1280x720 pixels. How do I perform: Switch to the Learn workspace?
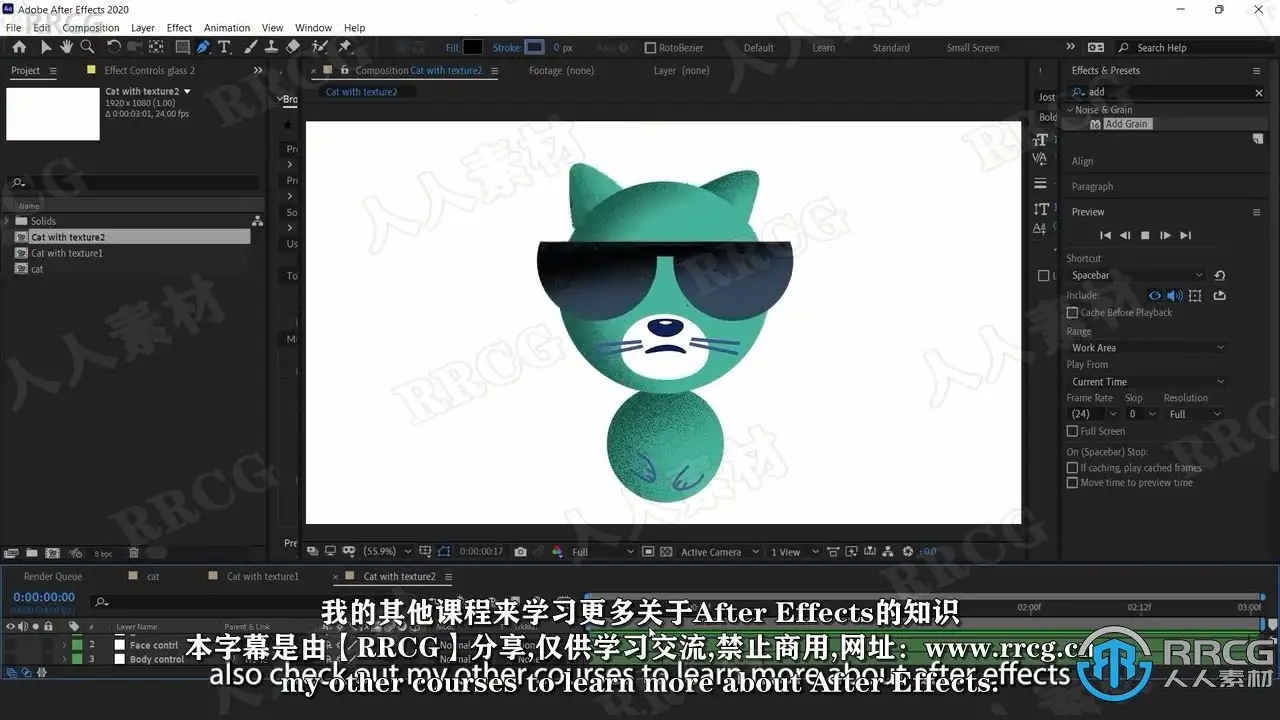[x=824, y=48]
